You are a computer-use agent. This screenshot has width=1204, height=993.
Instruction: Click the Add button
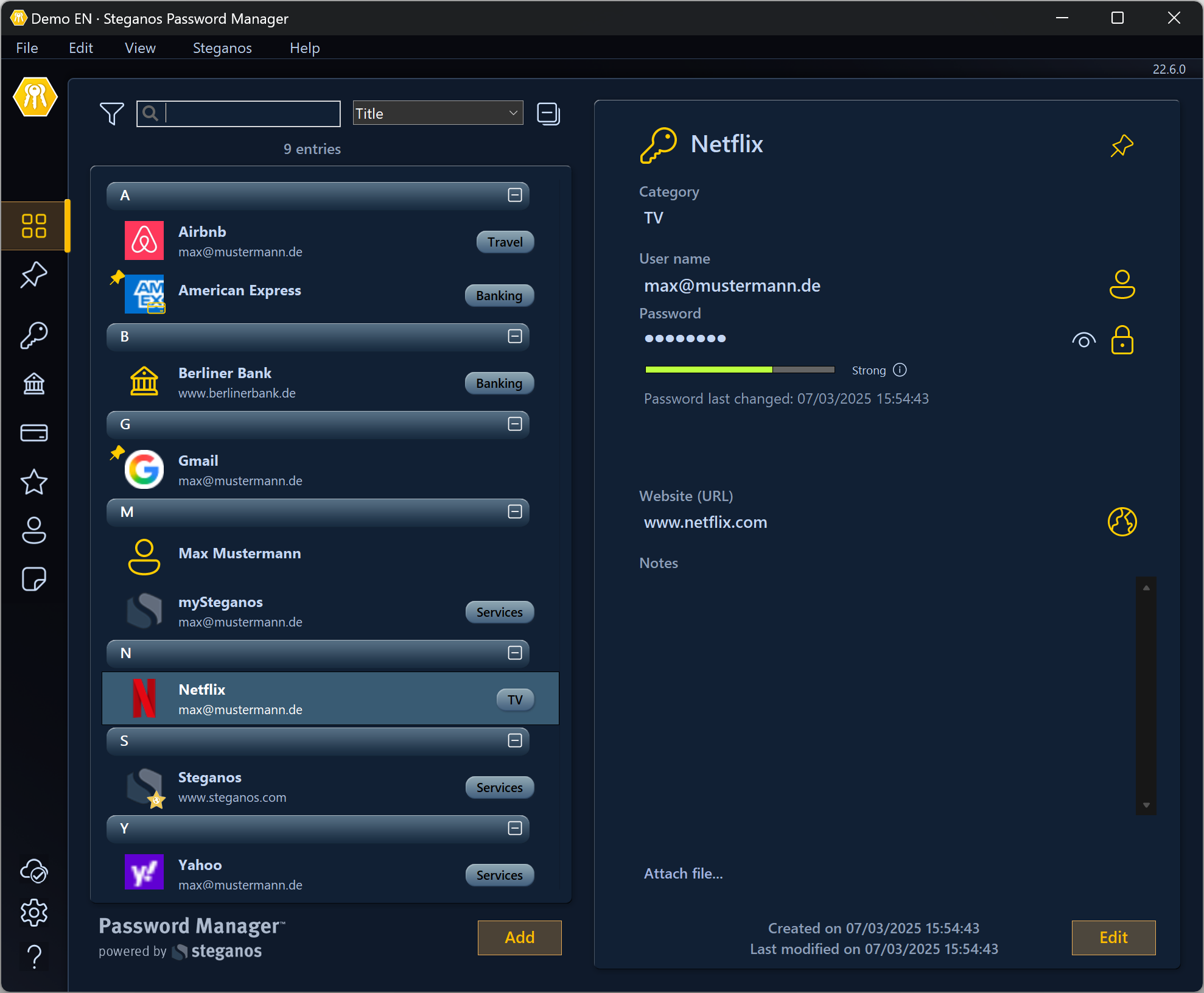tap(519, 938)
